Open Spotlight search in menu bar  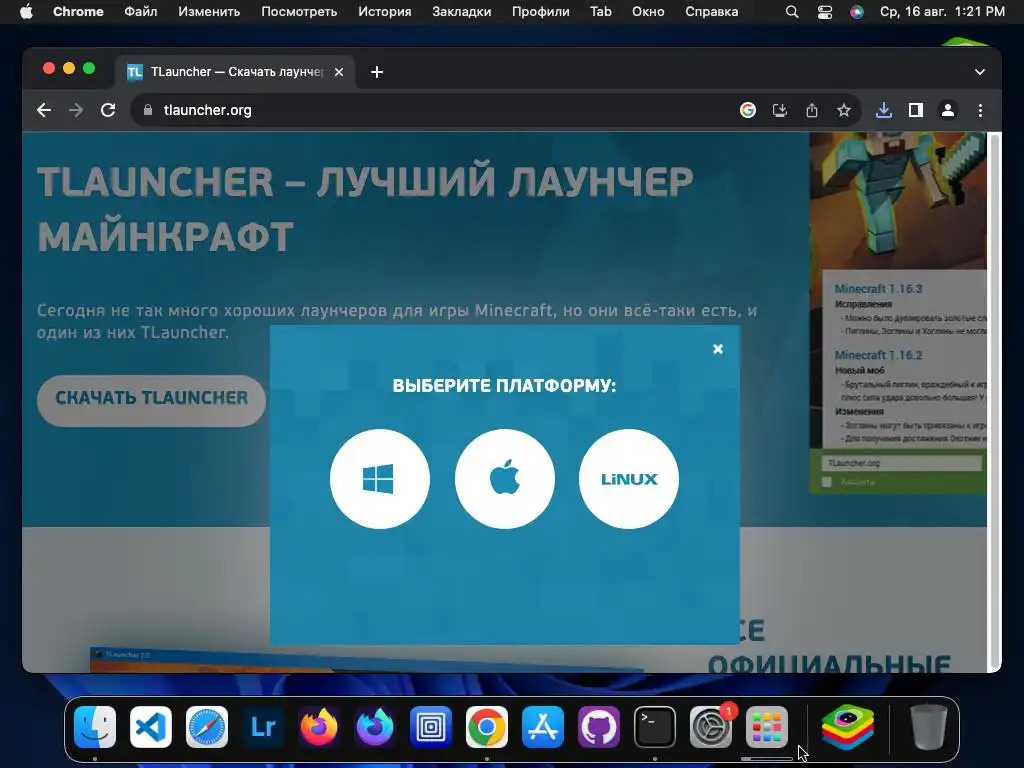[792, 12]
